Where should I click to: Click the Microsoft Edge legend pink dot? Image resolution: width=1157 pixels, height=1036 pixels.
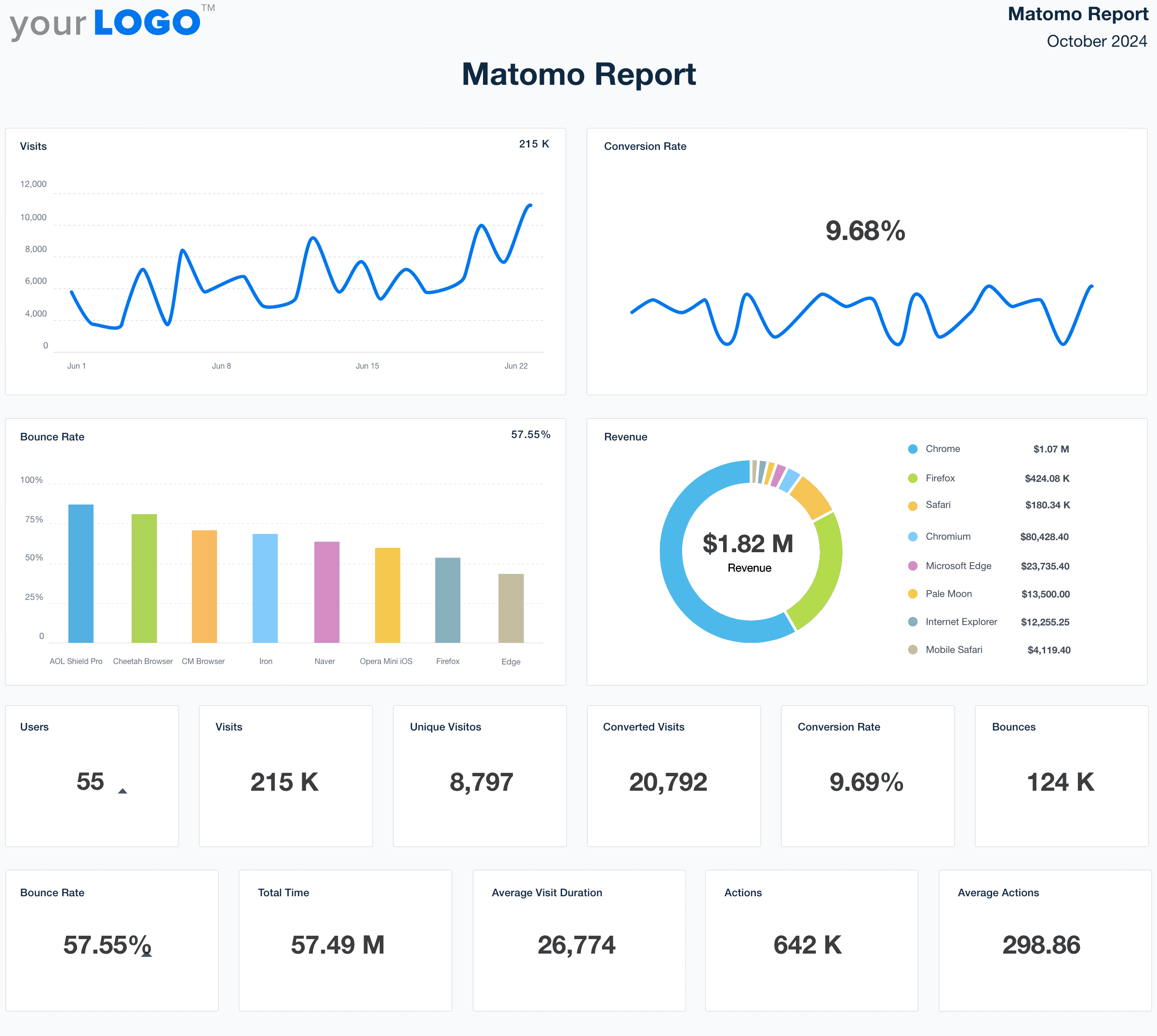[x=913, y=566]
